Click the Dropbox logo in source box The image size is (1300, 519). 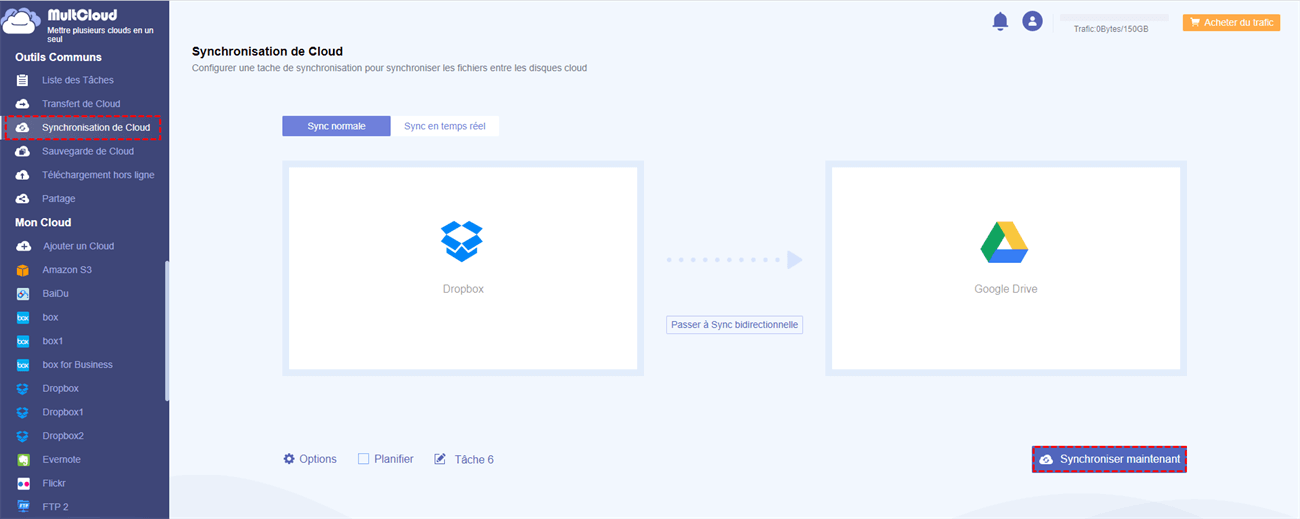tap(462, 241)
